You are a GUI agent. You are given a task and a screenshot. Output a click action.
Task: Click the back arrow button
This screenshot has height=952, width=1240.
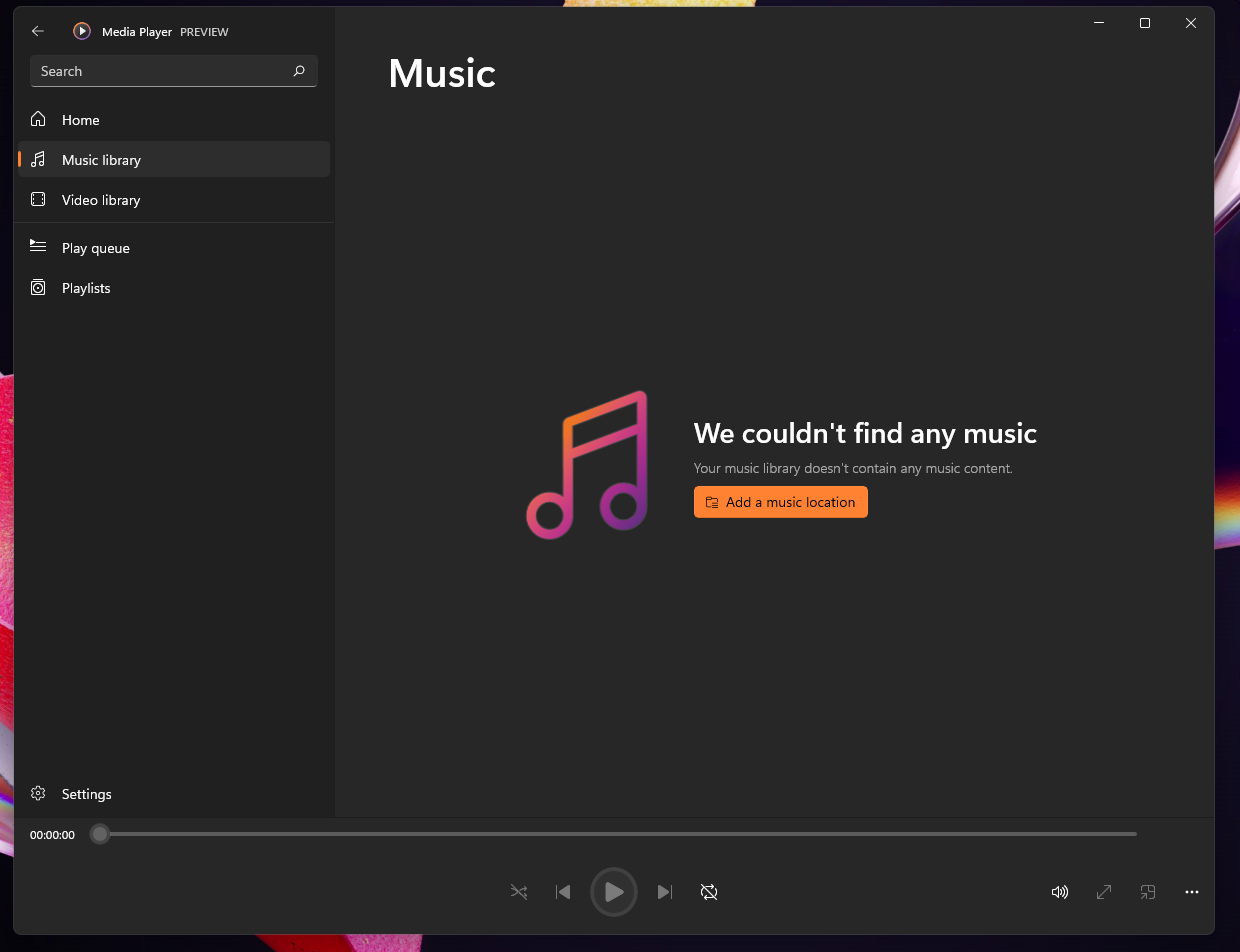(x=38, y=31)
